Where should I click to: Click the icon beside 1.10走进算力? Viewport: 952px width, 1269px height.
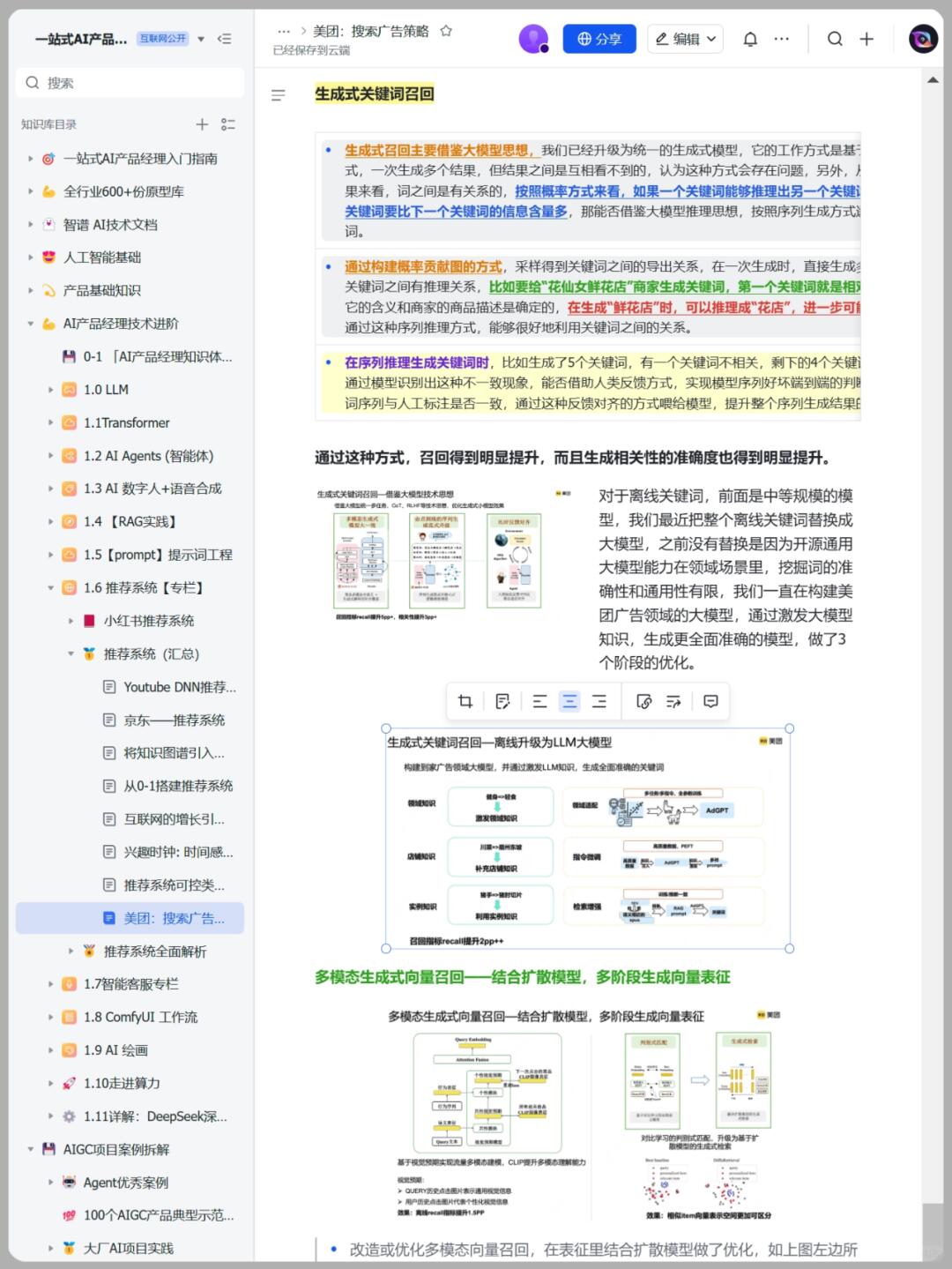click(69, 1083)
